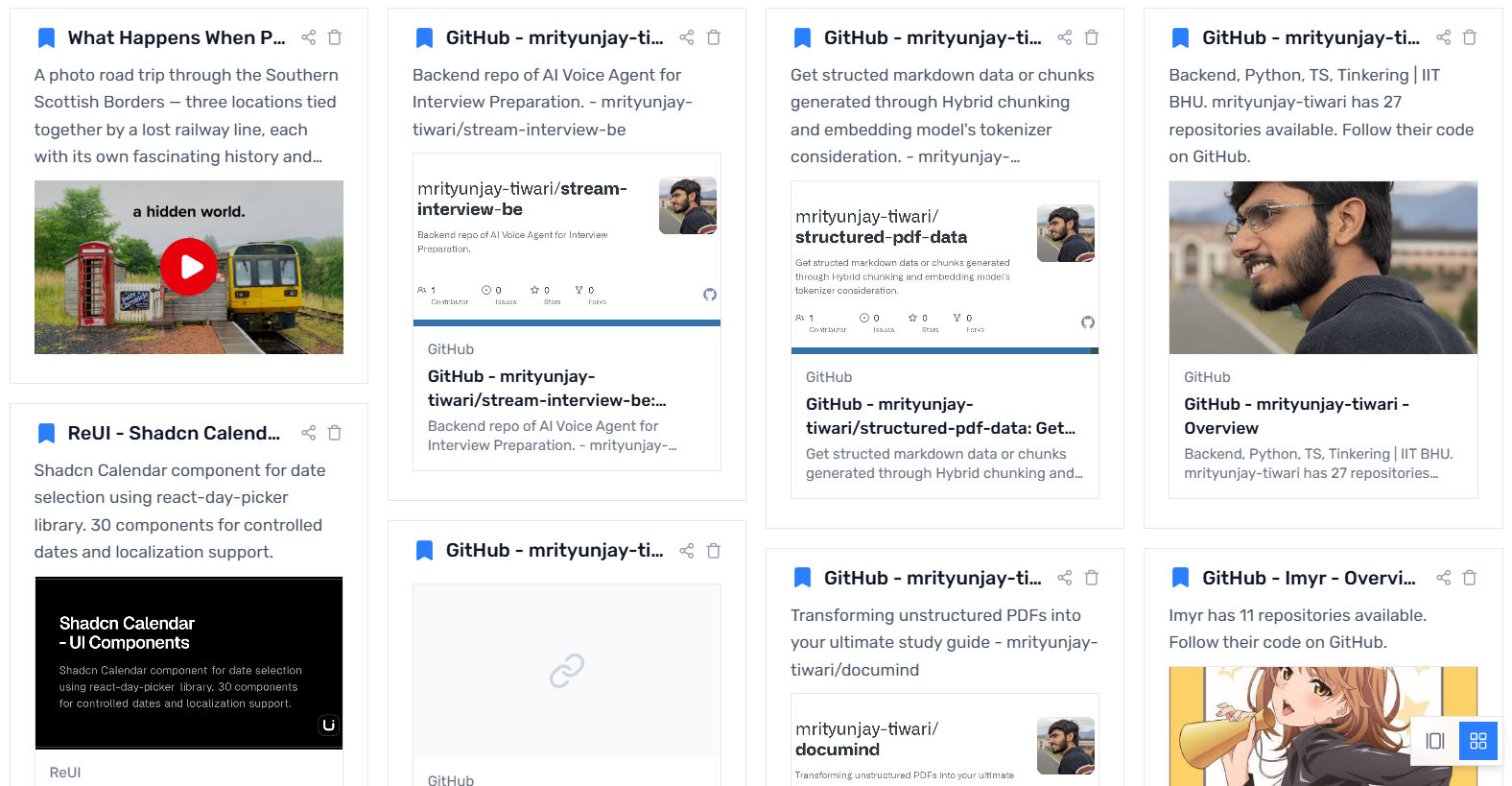
Task: Share the AI Voice Agent backend repo bookmark
Action: (x=687, y=37)
